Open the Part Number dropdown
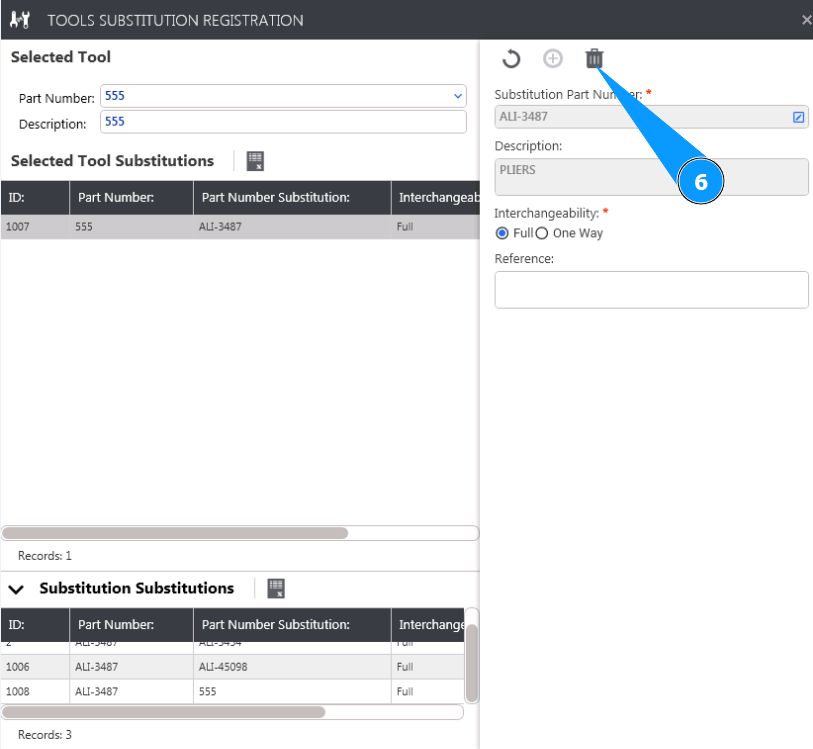The height and width of the screenshot is (749, 813). 458,97
